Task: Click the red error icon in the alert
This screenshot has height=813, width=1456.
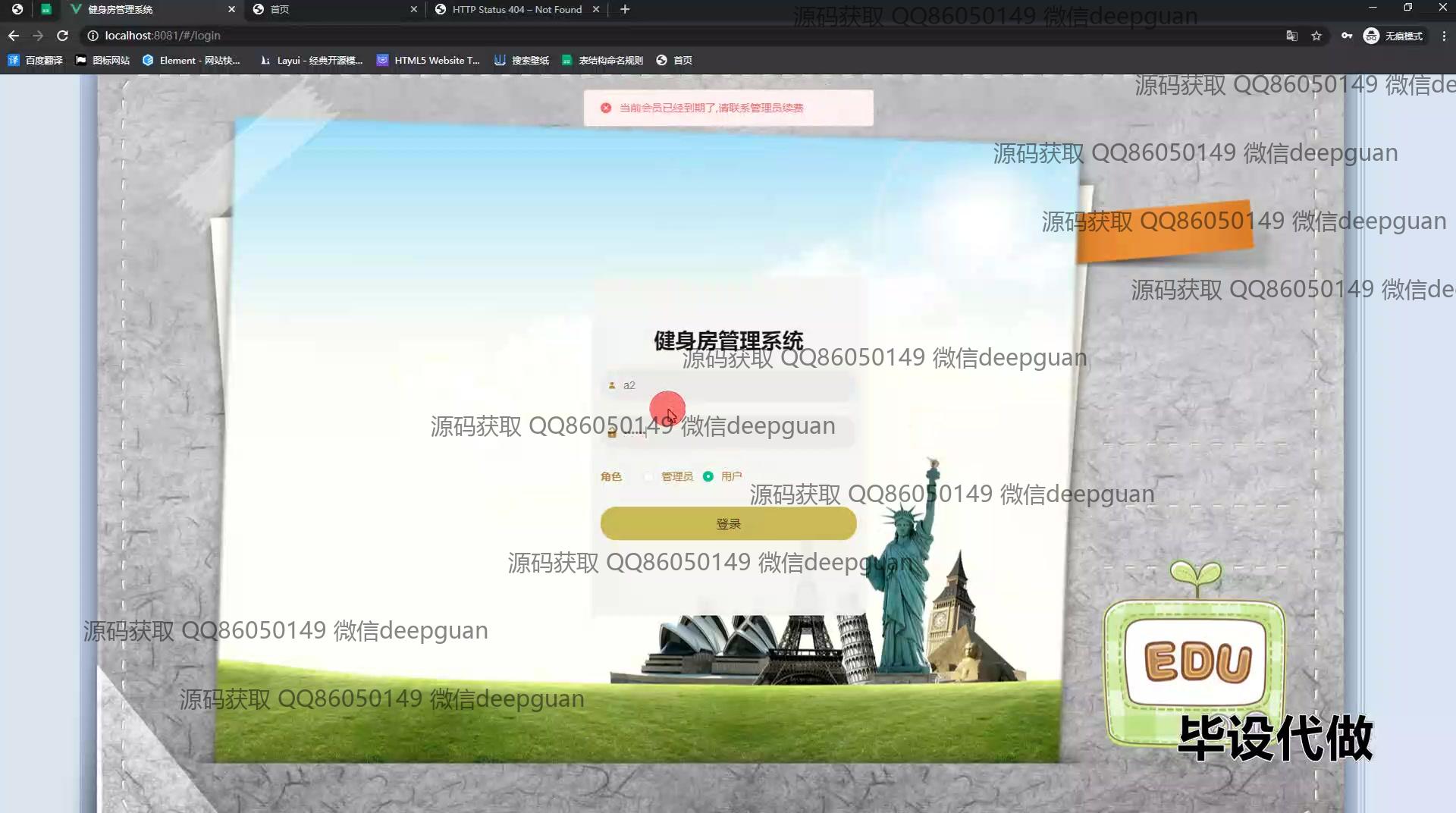Action: 606,108
